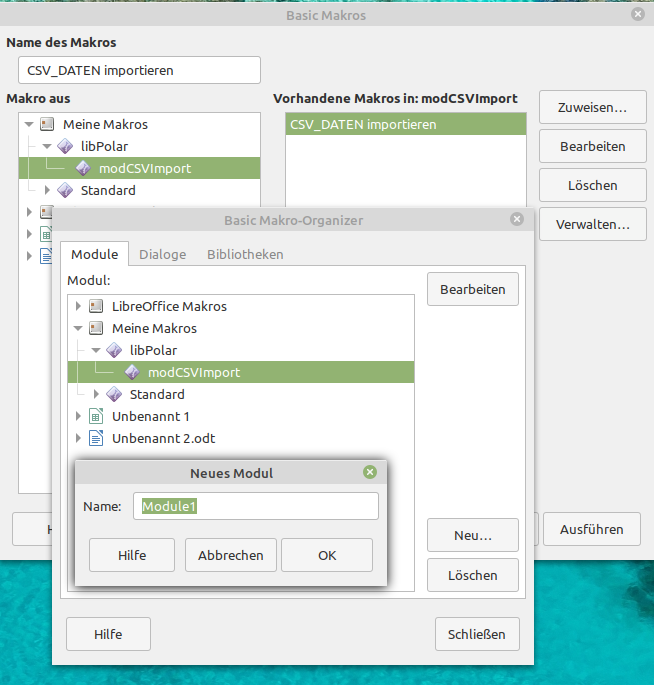Select modCSVImport row in Basic Makros tree

click(139, 168)
